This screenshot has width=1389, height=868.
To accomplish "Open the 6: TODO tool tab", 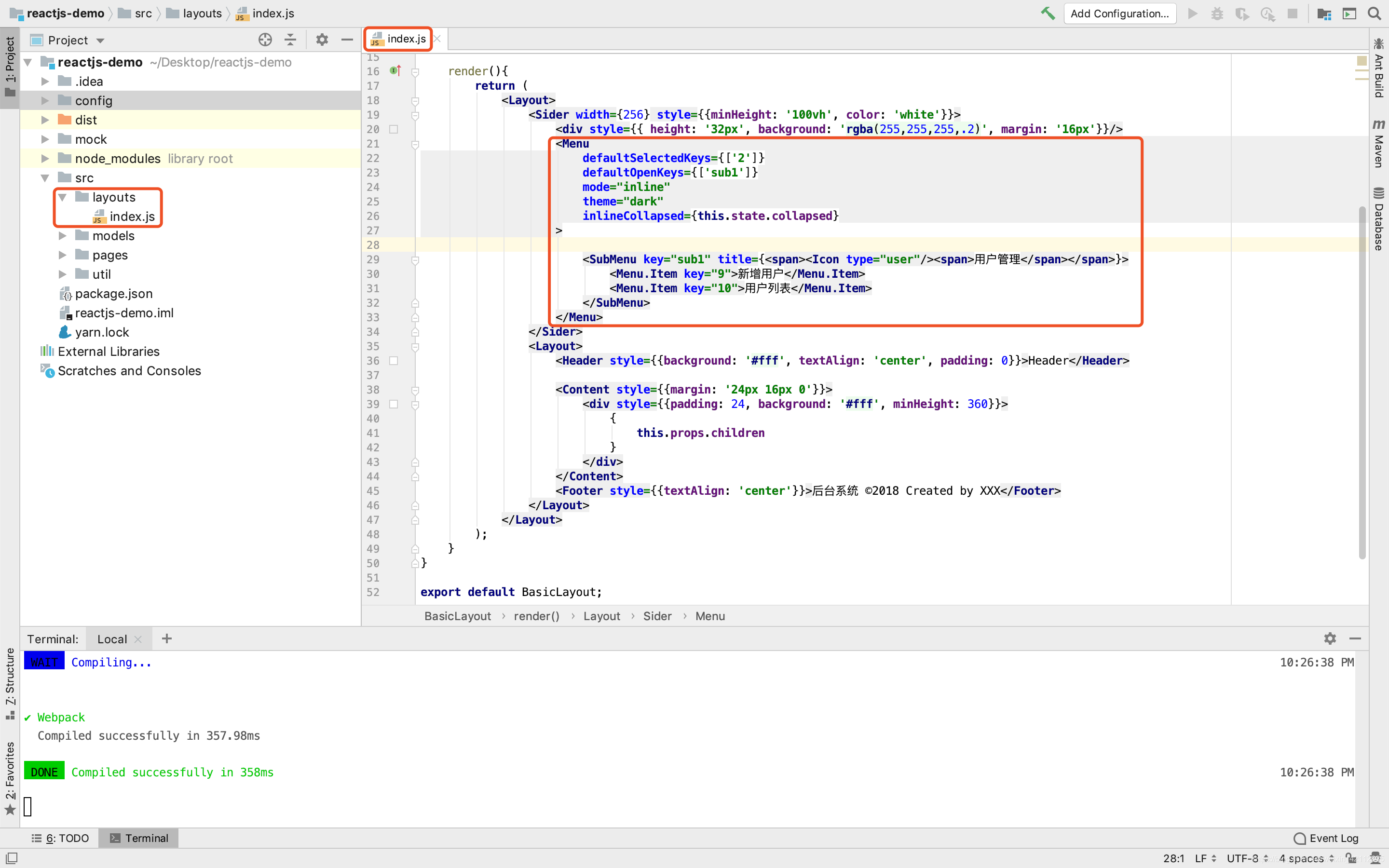I will (61, 838).
